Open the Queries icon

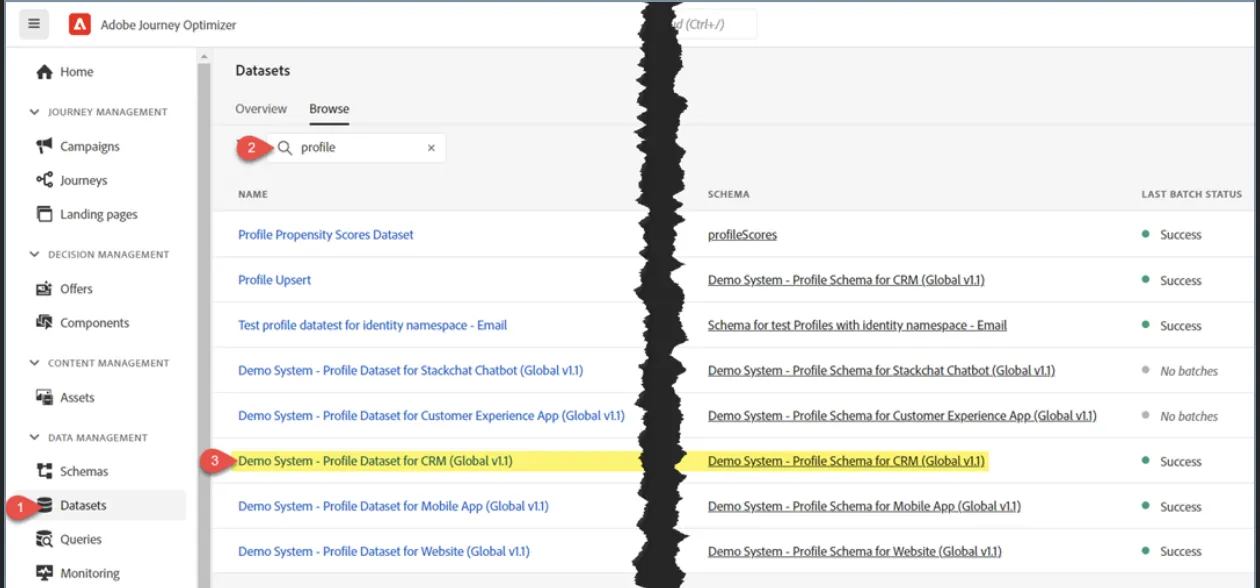coord(44,539)
